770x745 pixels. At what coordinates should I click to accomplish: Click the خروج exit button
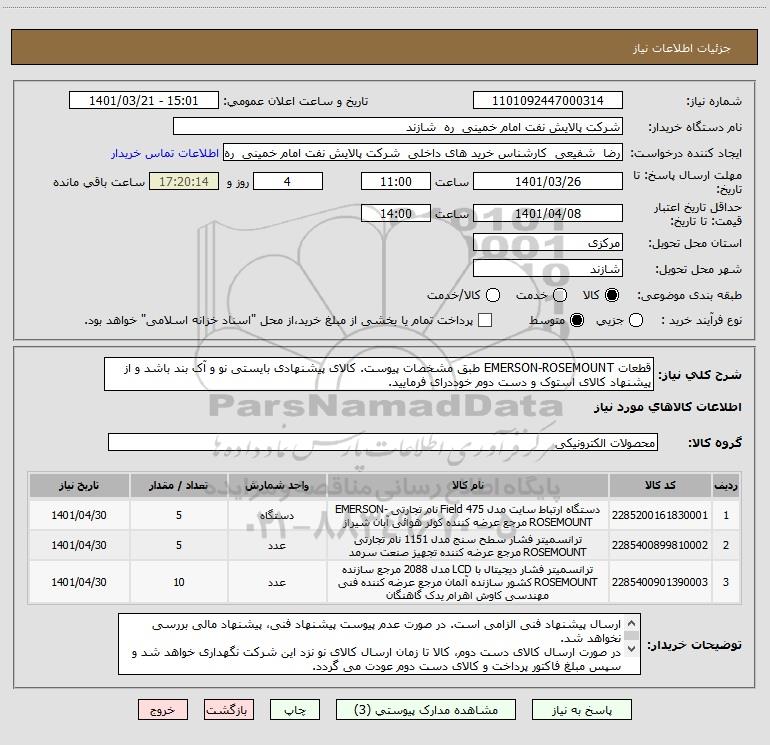click(x=163, y=710)
